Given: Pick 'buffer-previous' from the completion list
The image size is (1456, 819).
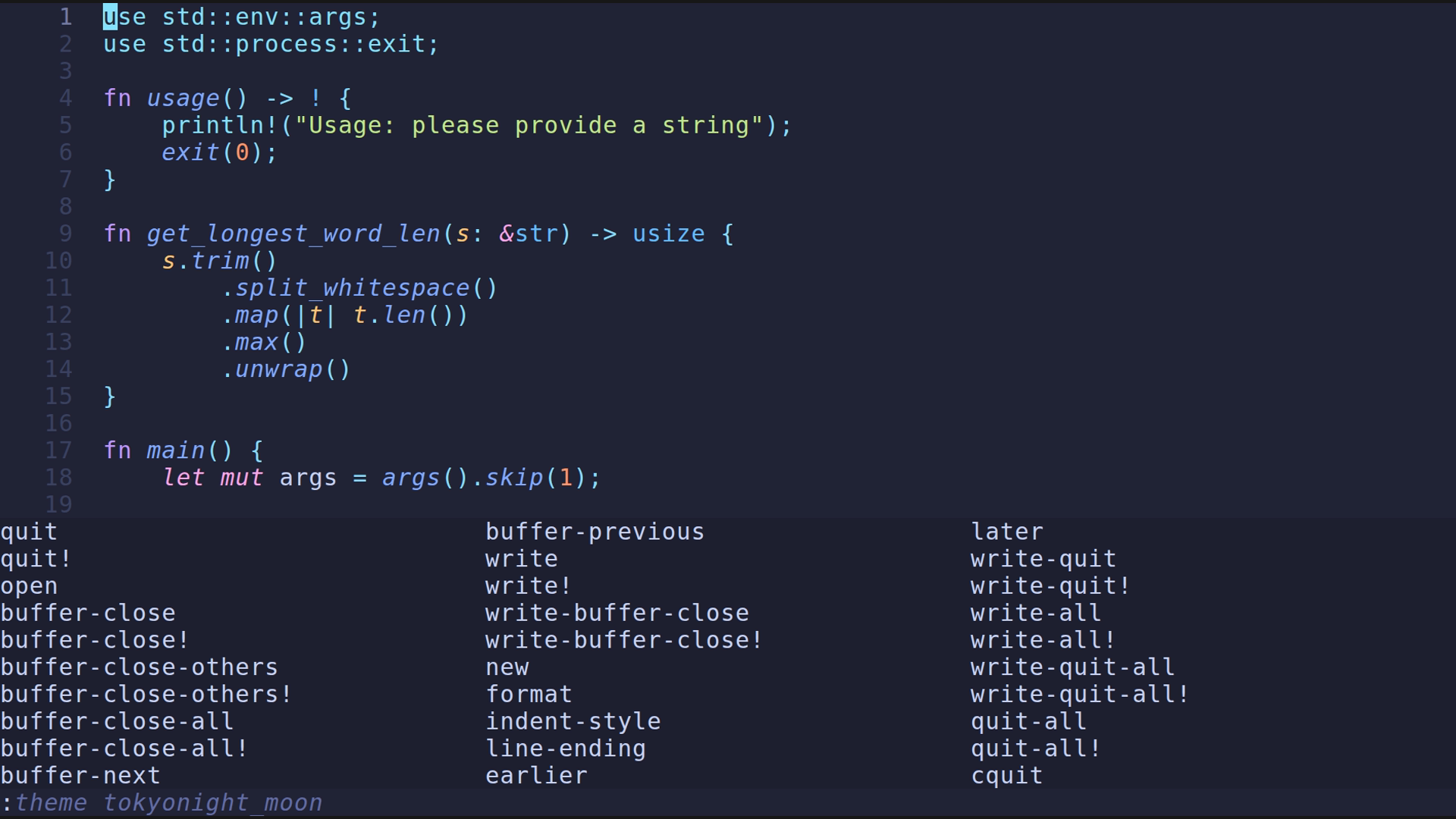Looking at the screenshot, I should coord(595,532).
